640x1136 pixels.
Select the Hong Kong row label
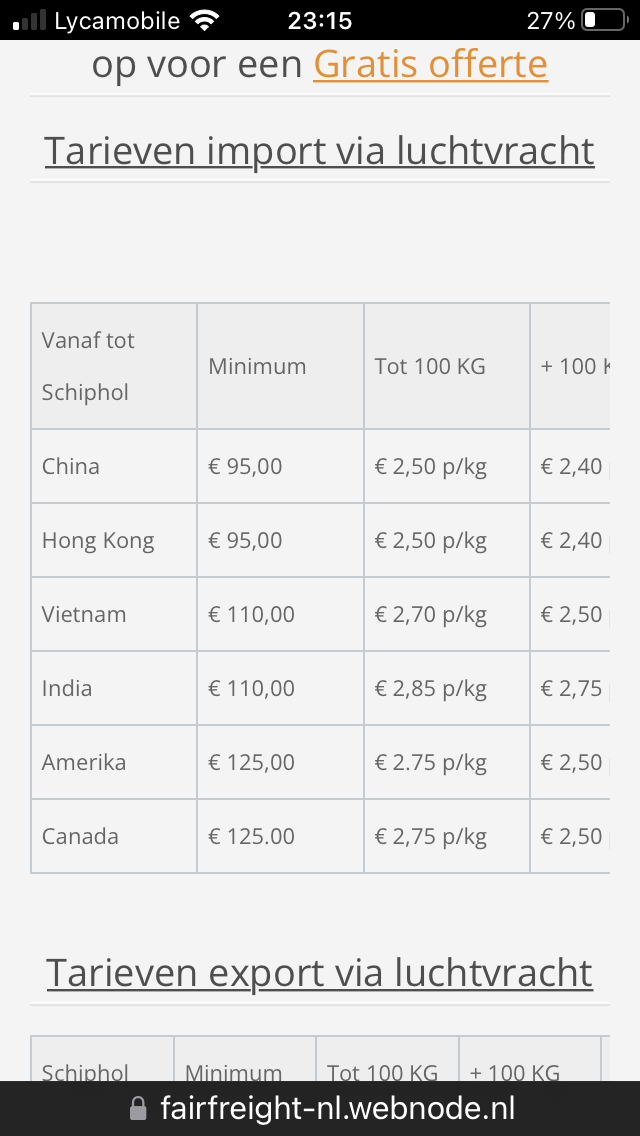pyautogui.click(x=98, y=540)
